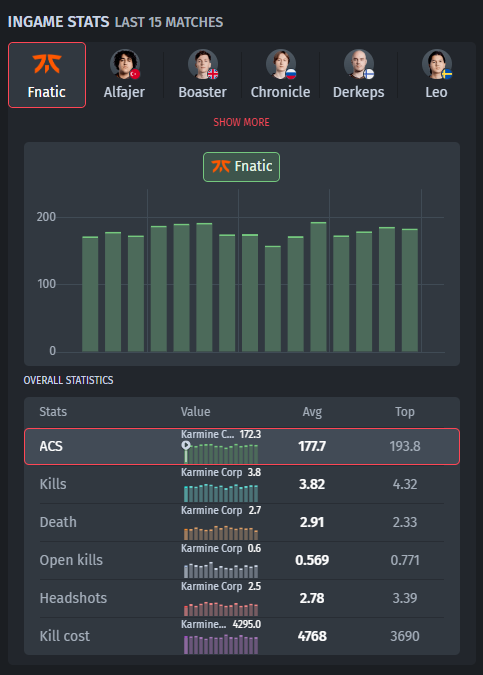The width and height of the screenshot is (483, 675).
Task: Select the Kills stats row
Action: point(242,484)
